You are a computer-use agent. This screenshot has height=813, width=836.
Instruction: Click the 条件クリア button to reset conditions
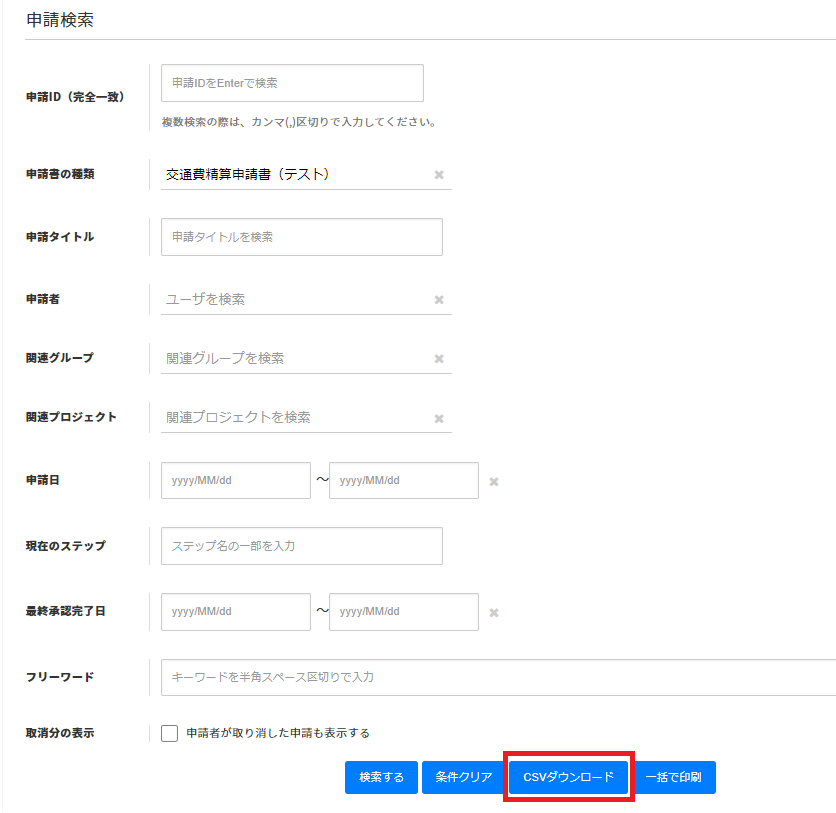pos(462,777)
